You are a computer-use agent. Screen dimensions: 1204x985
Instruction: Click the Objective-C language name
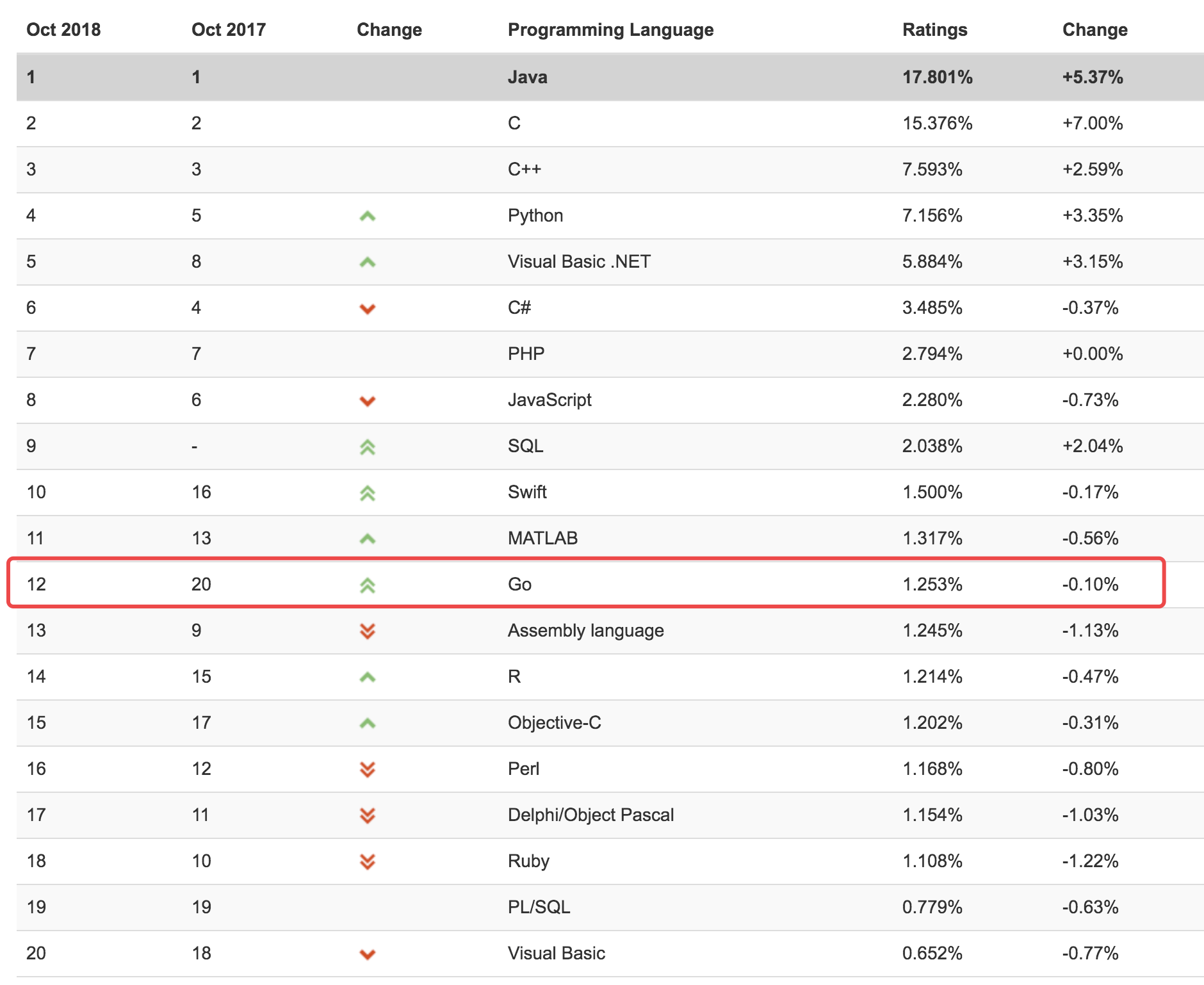pos(554,722)
